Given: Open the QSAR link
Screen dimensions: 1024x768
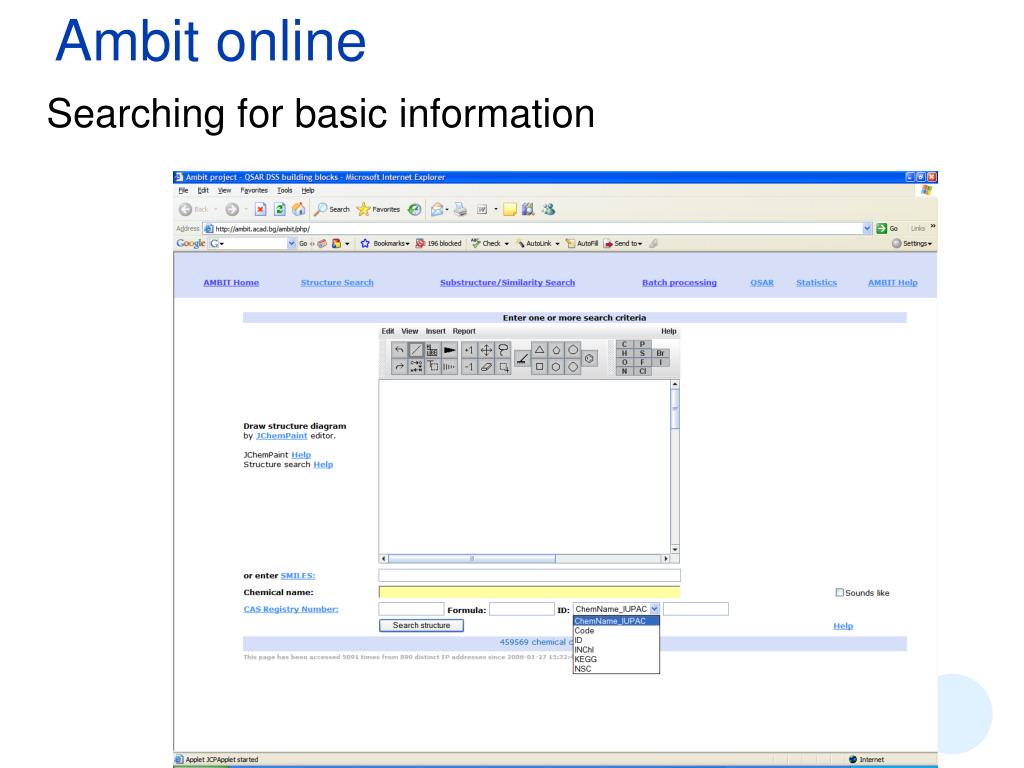Looking at the screenshot, I should (x=762, y=283).
